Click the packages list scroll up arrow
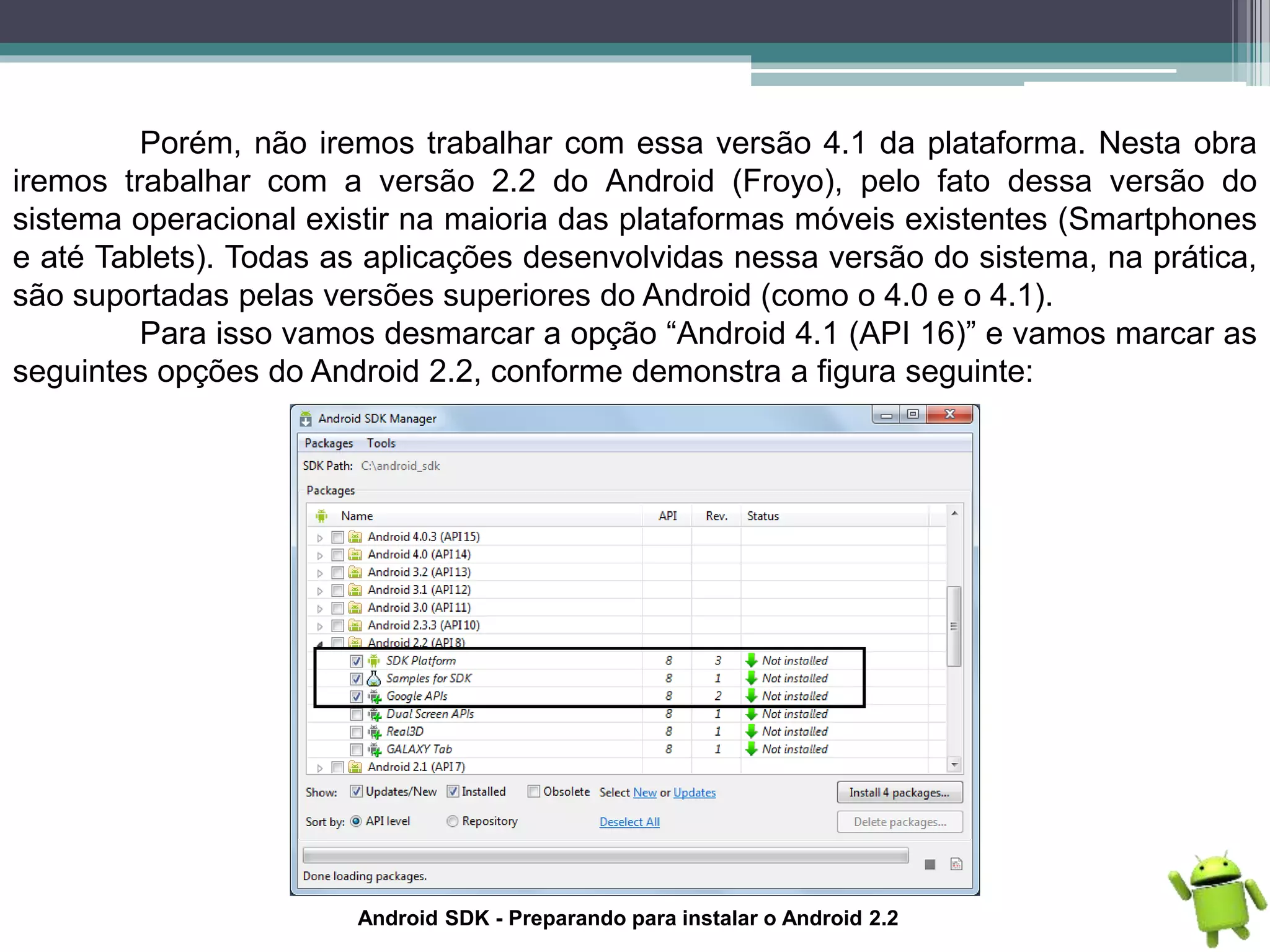Viewport: 1270px width, 952px height. coord(954,513)
